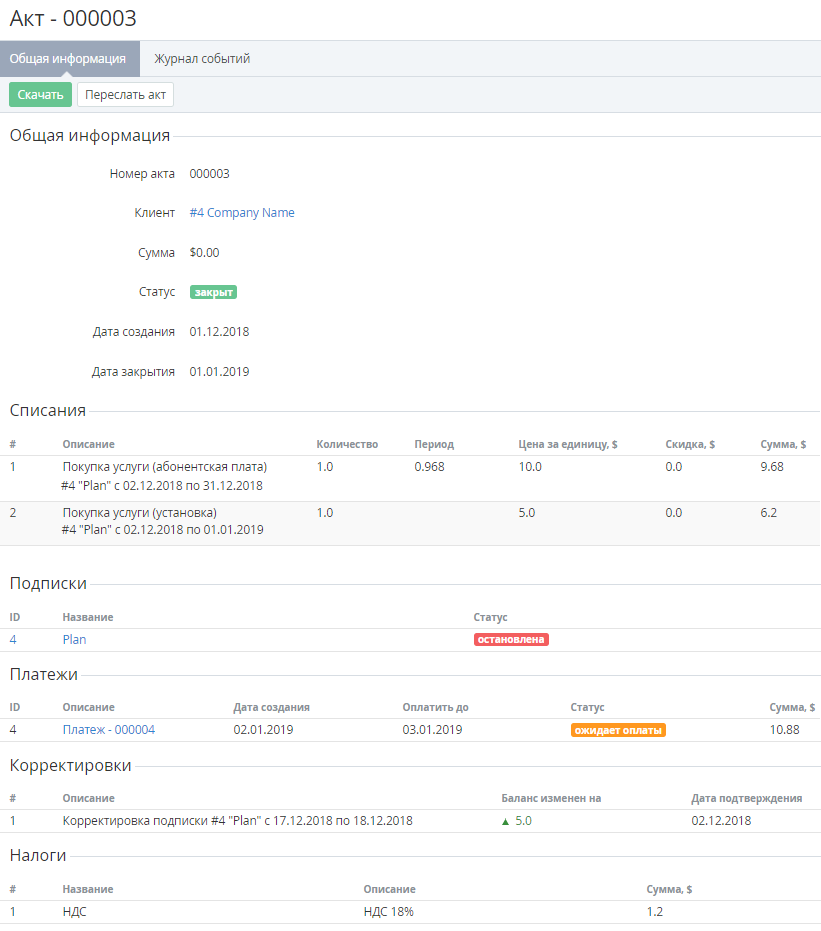Click the act number value 000003
Image resolution: width=821 pixels, height=931 pixels.
pos(209,174)
